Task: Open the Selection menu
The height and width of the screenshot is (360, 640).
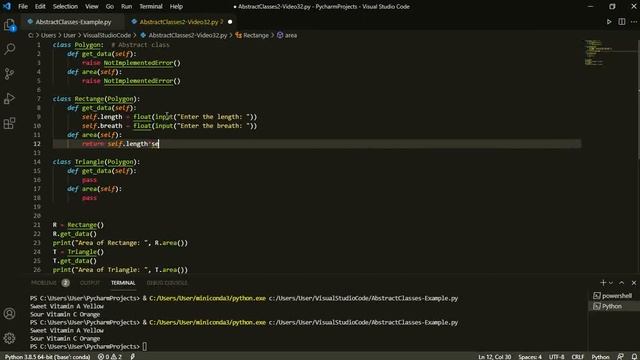Action: (x=65, y=7)
